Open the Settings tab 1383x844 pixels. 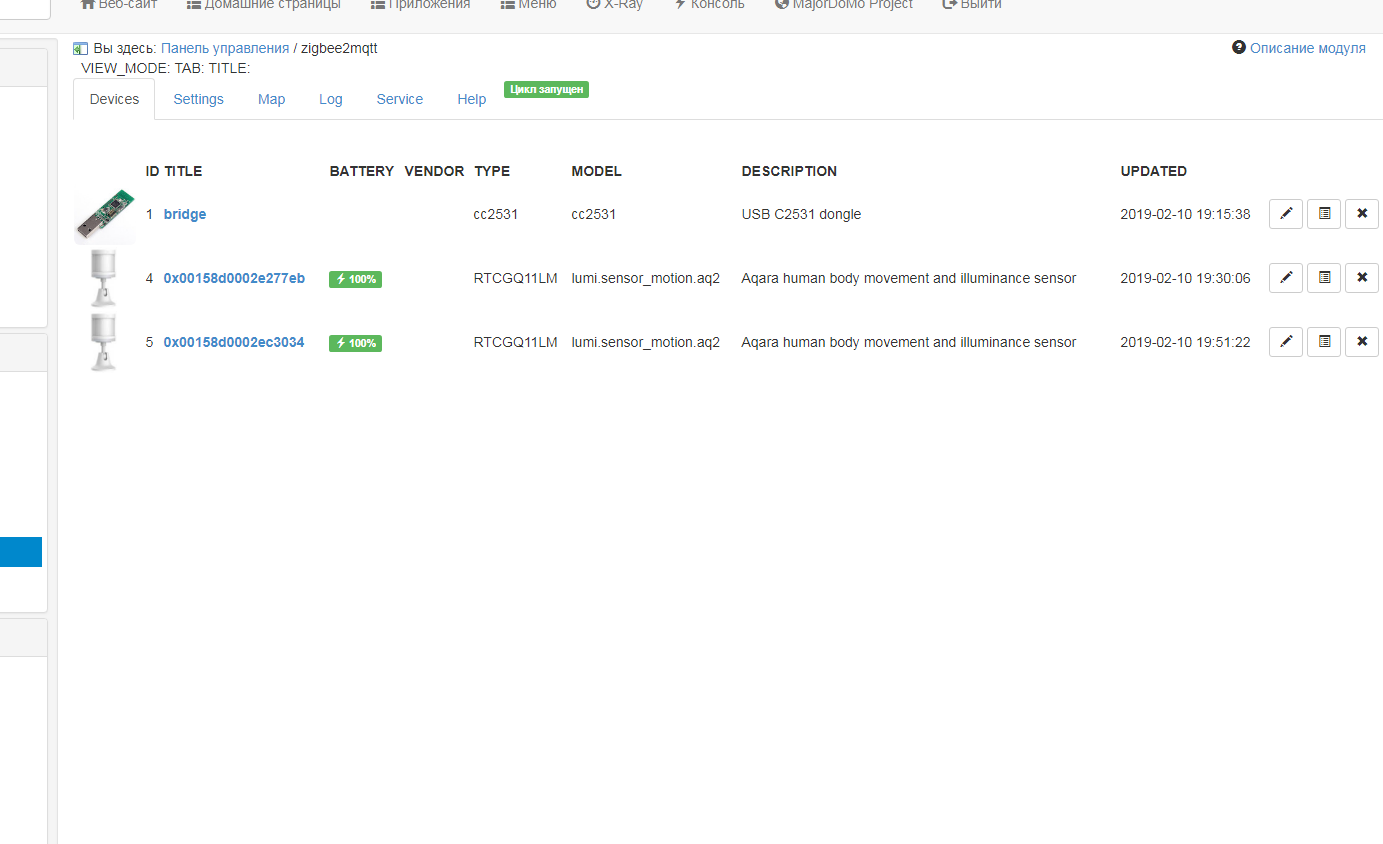[x=198, y=99]
